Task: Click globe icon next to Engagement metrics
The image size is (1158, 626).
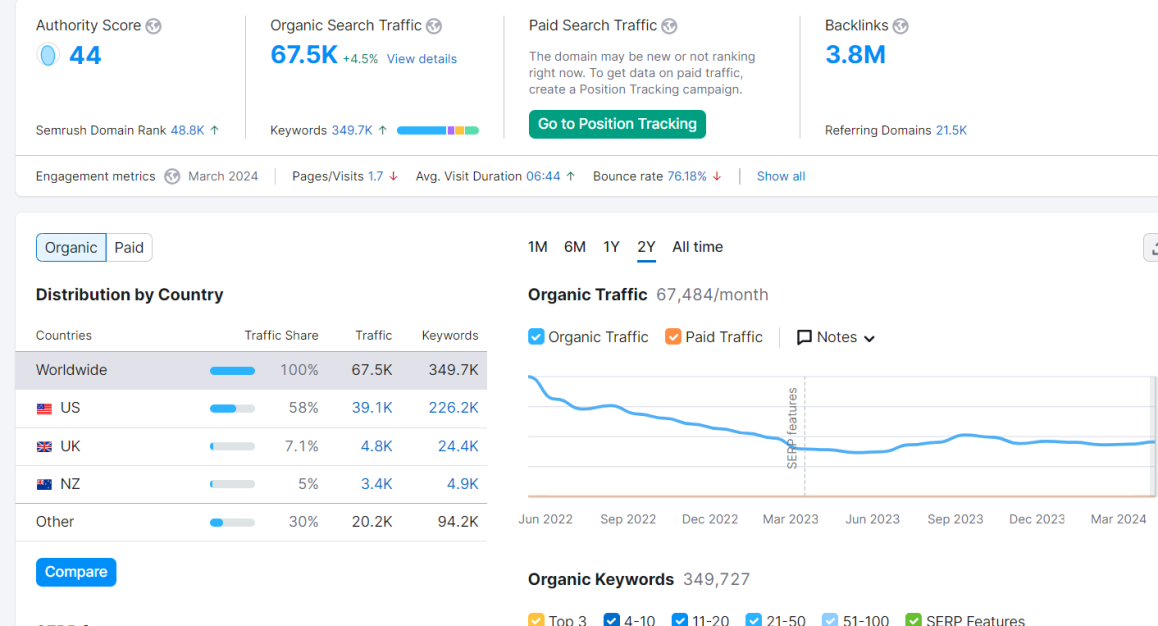Action: coord(172,176)
